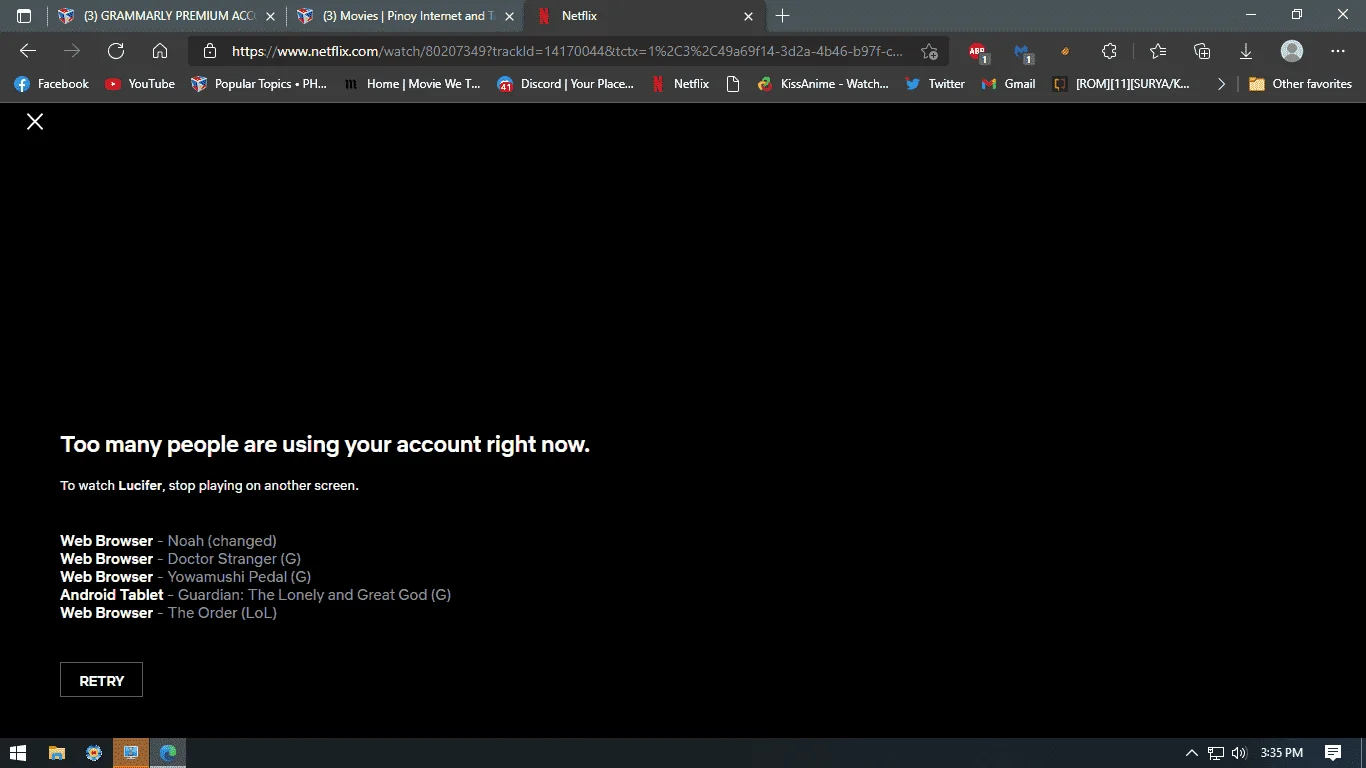Click the blank page bookmark icon
The width and height of the screenshot is (1366, 768).
[733, 84]
